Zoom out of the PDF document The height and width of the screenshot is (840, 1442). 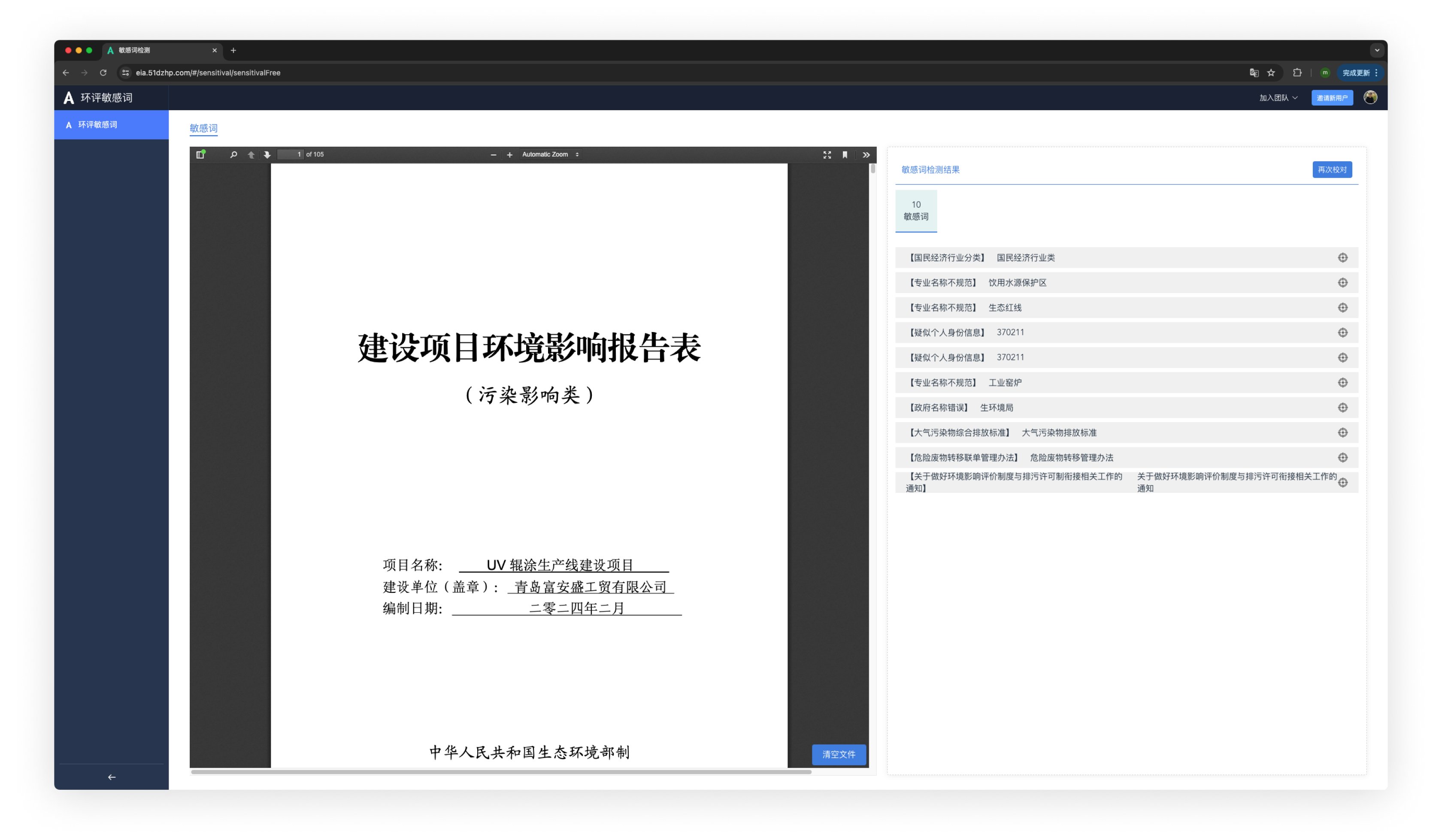(493, 154)
